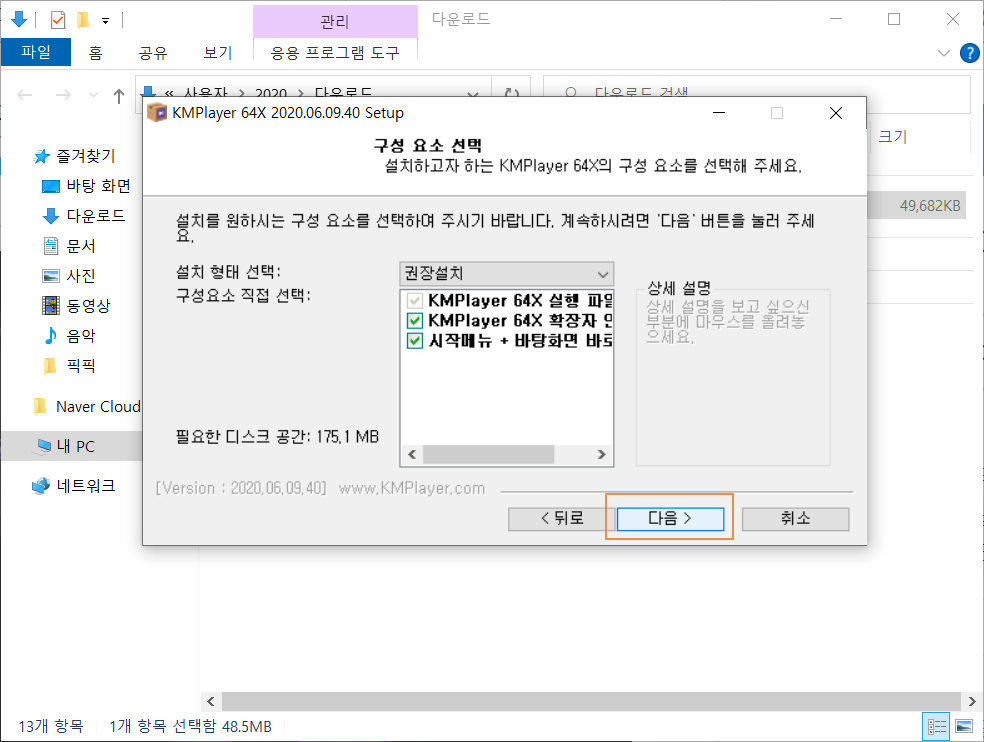Open 사진 in navigation pane
984x742 pixels.
[x=81, y=276]
